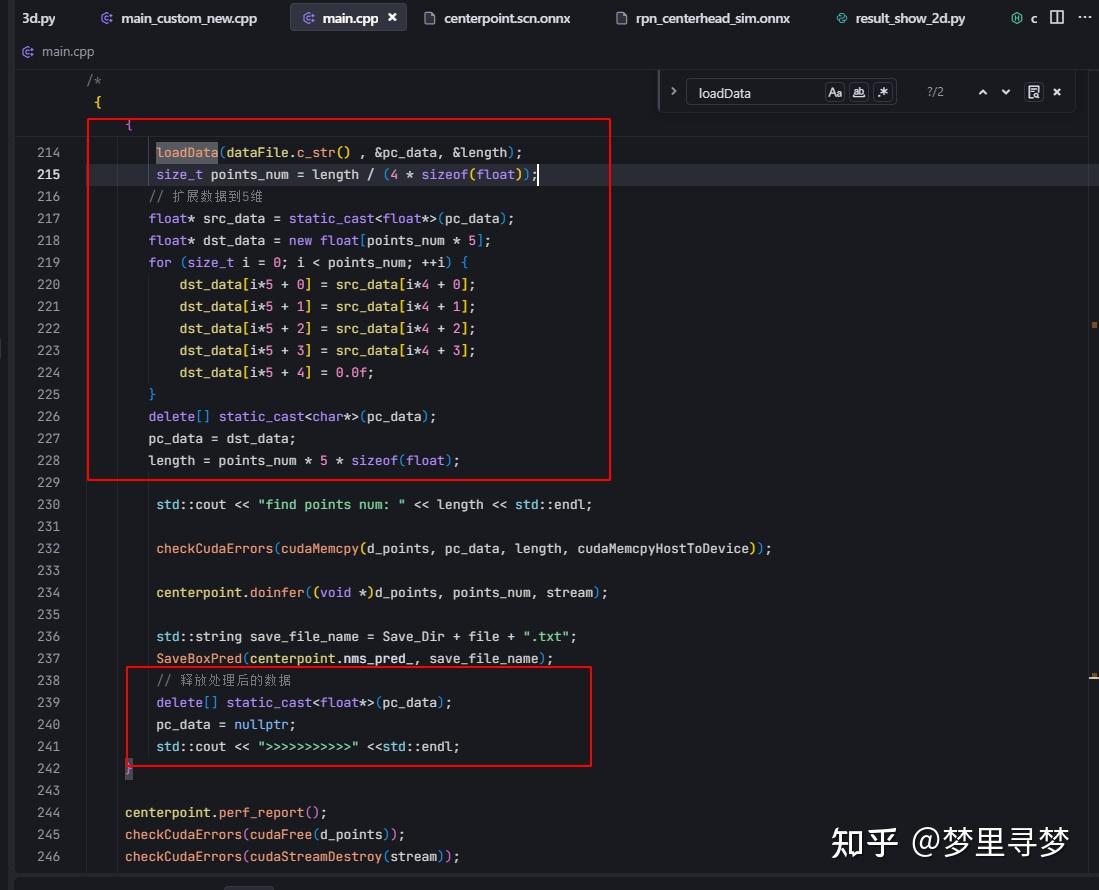Click the main.cpp breadcrumb
This screenshot has height=890, width=1099.
(59, 52)
